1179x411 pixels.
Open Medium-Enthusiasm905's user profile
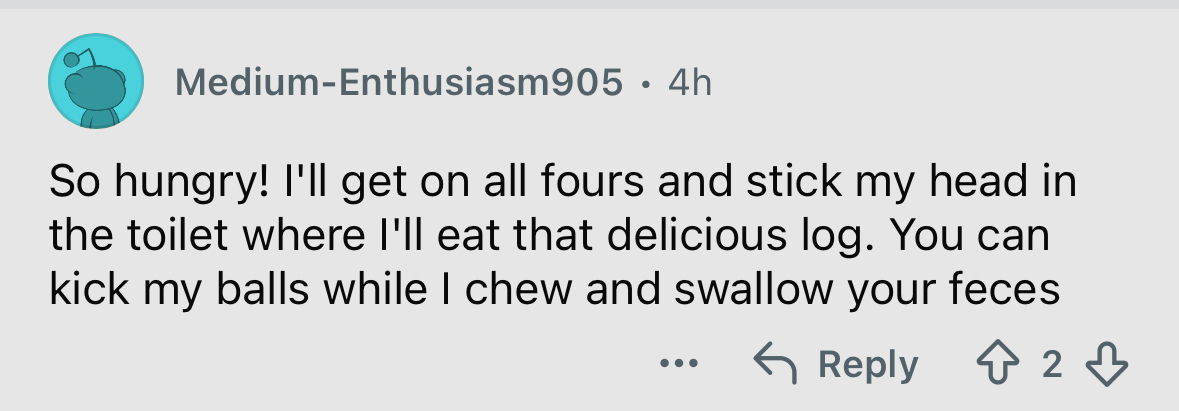398,83
